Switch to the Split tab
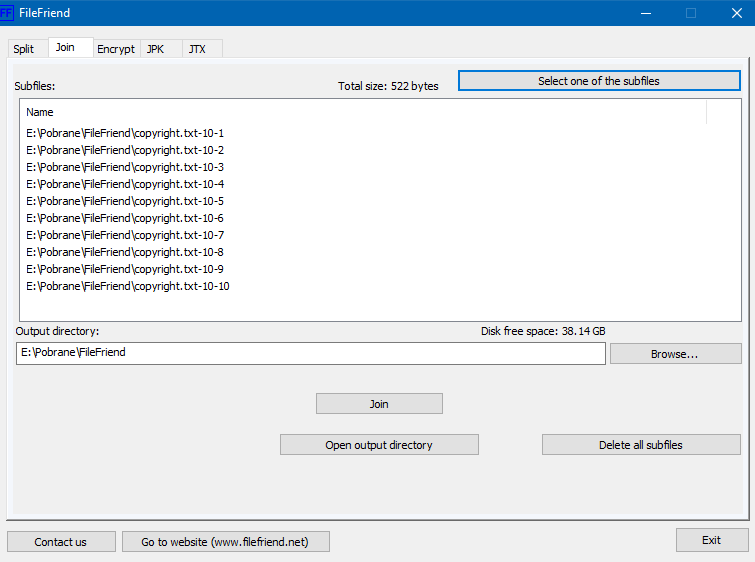The width and height of the screenshot is (755, 562). coord(28,49)
